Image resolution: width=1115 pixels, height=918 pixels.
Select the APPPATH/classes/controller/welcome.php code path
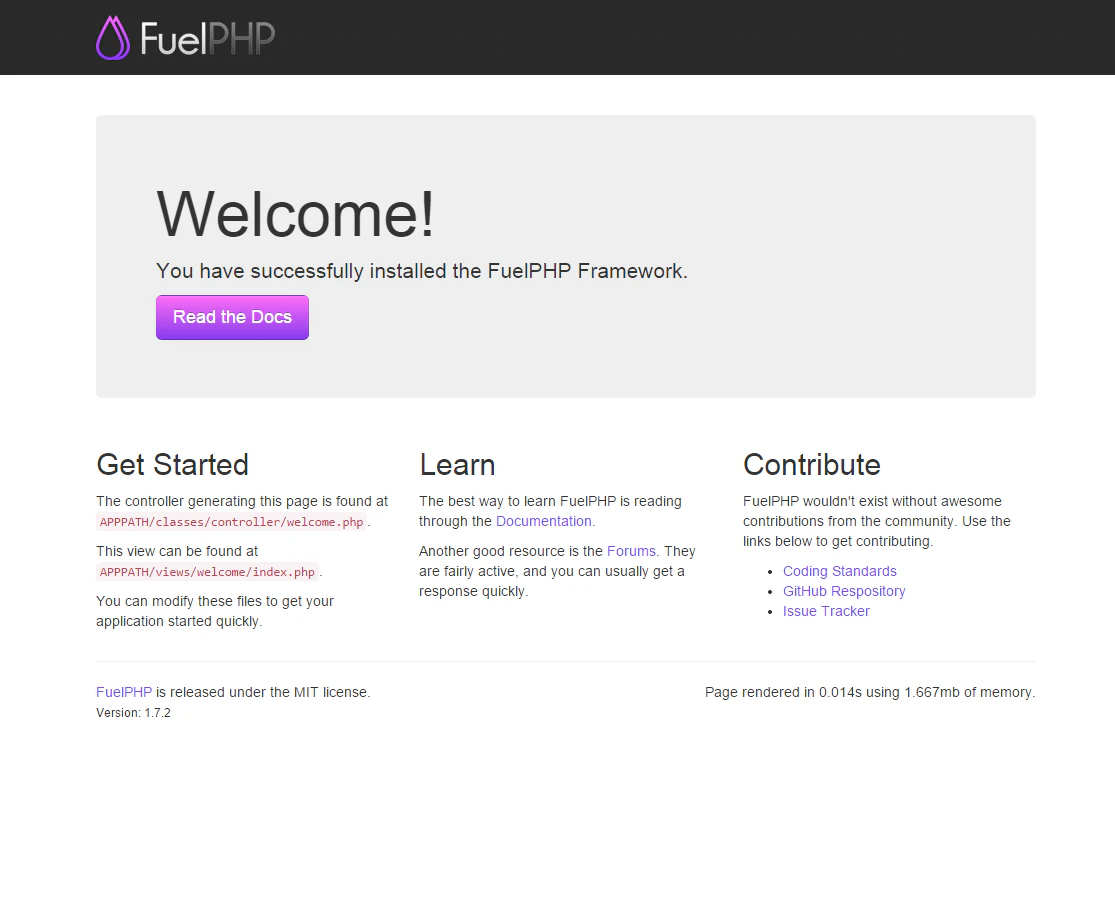point(232,522)
